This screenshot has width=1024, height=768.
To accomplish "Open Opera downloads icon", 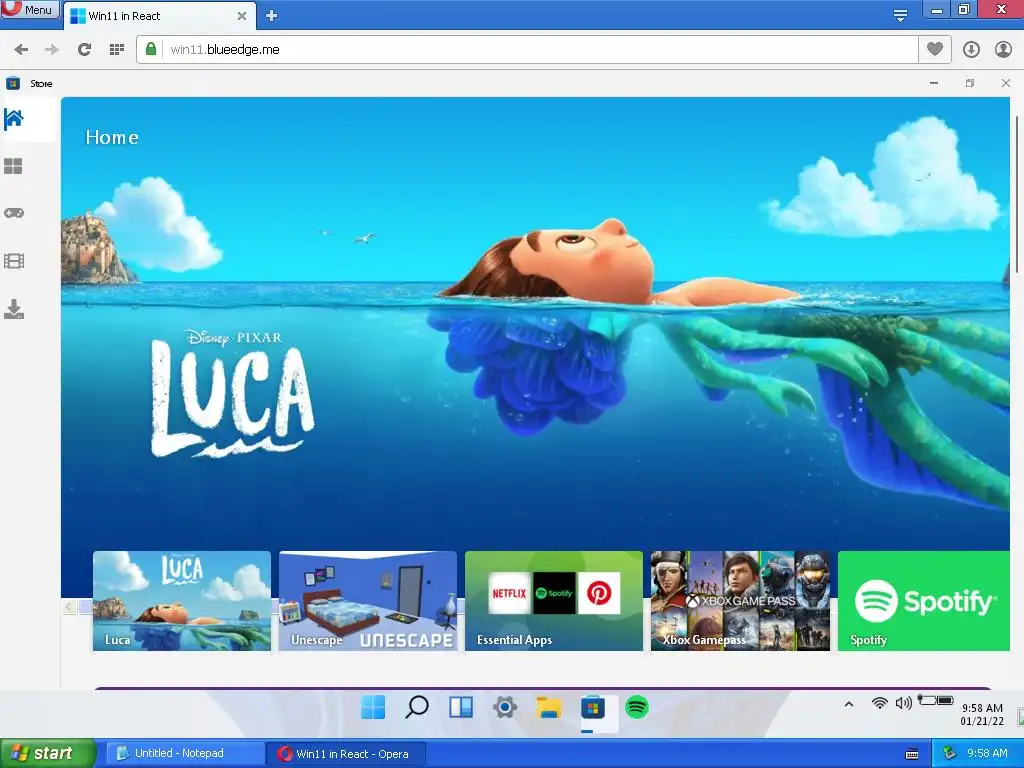I will point(971,49).
